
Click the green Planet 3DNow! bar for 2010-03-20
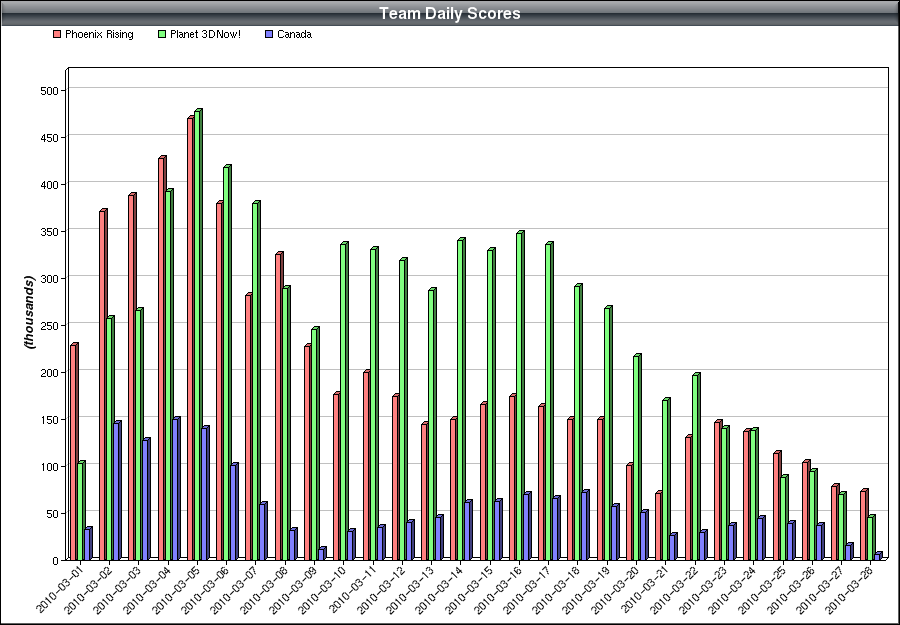(637, 457)
